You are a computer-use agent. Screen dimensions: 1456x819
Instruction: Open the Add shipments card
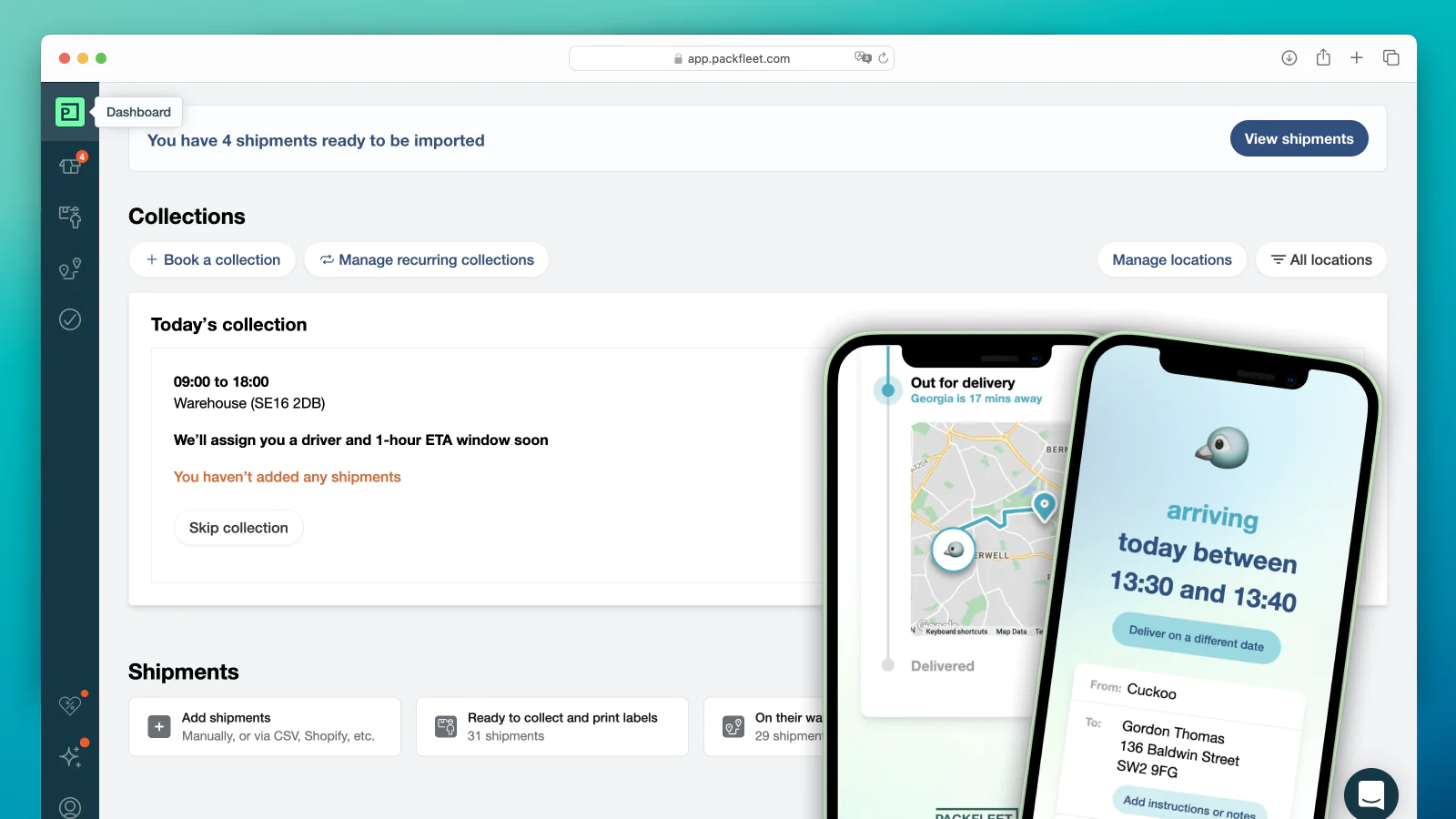(265, 726)
